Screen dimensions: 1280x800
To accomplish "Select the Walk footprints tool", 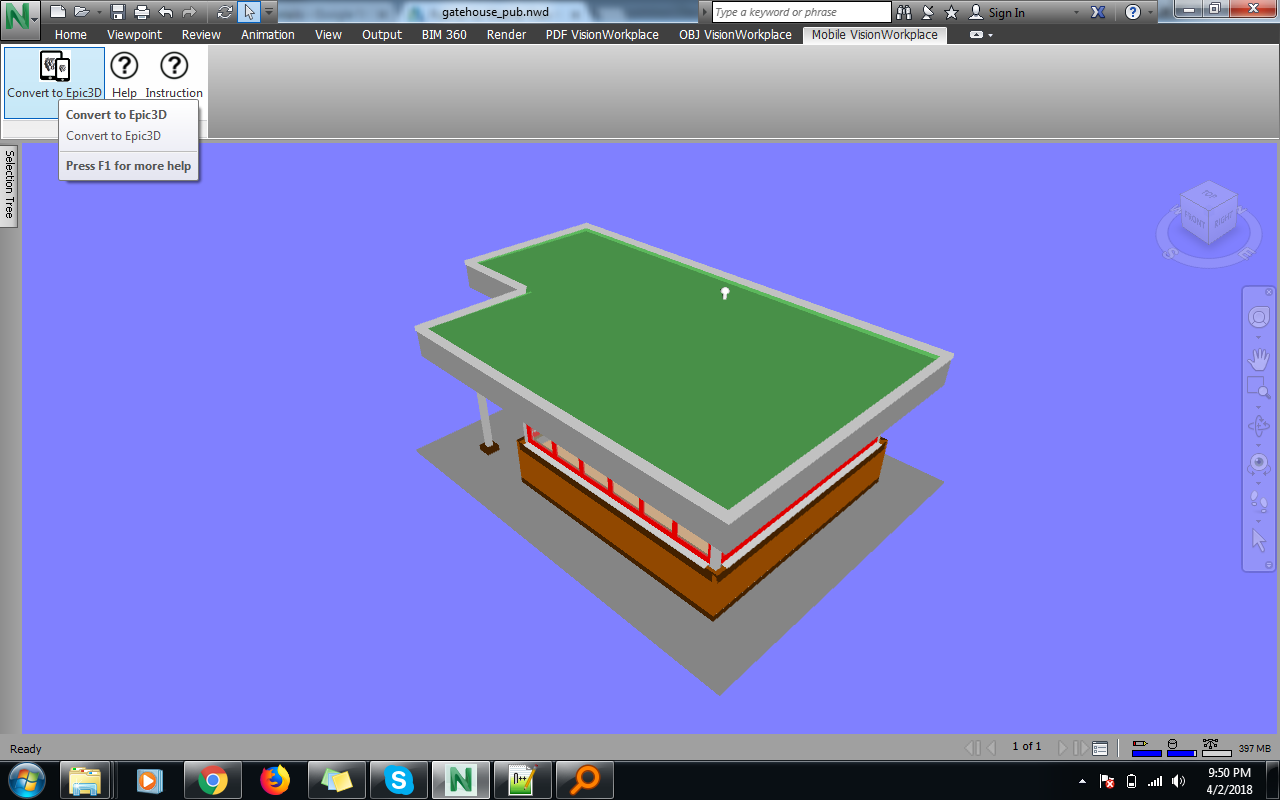I will pyautogui.click(x=1259, y=500).
